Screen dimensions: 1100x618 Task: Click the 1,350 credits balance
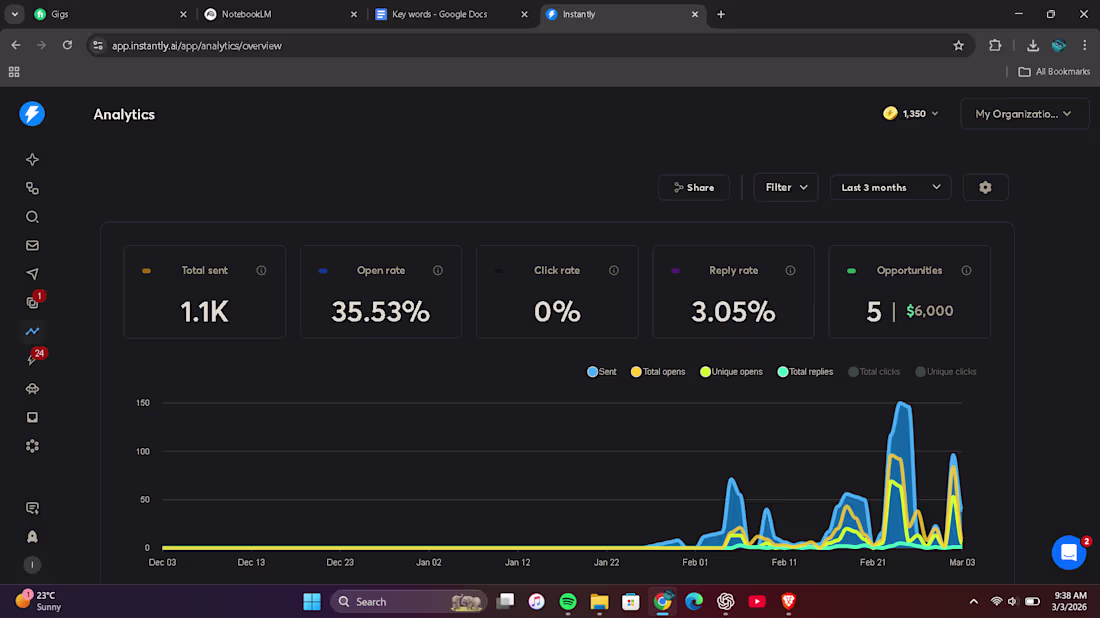(x=911, y=114)
